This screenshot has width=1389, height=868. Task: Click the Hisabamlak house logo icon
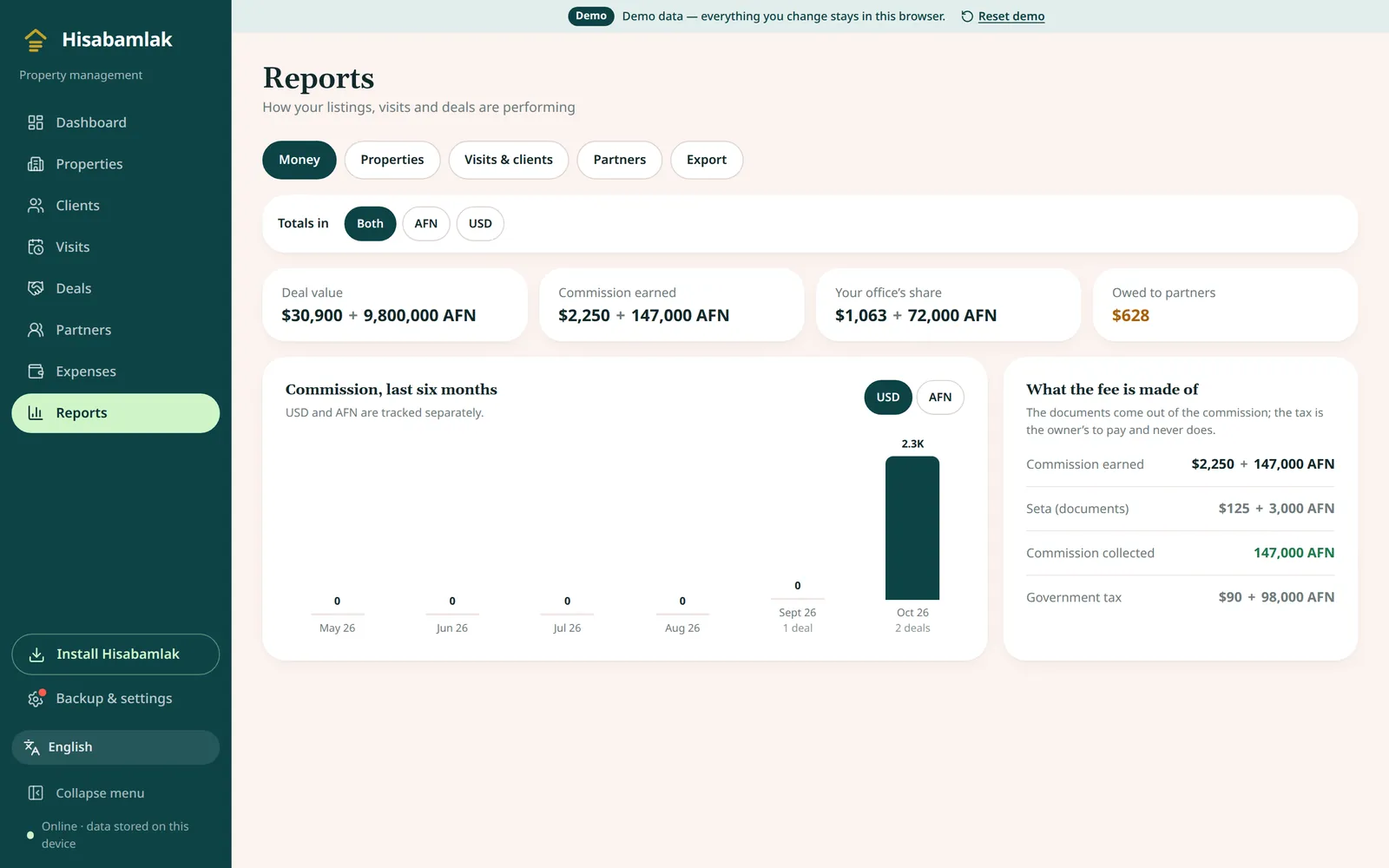36,40
